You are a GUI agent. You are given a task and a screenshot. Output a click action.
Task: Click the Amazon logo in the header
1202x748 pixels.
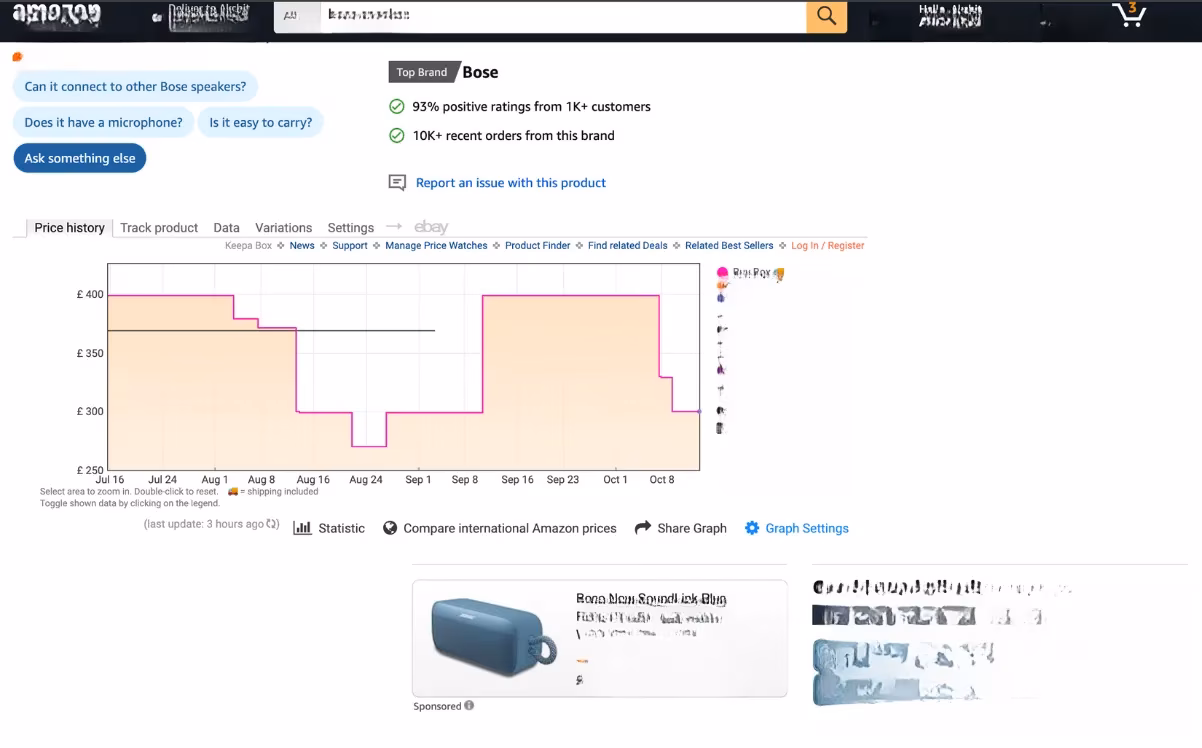pos(57,16)
